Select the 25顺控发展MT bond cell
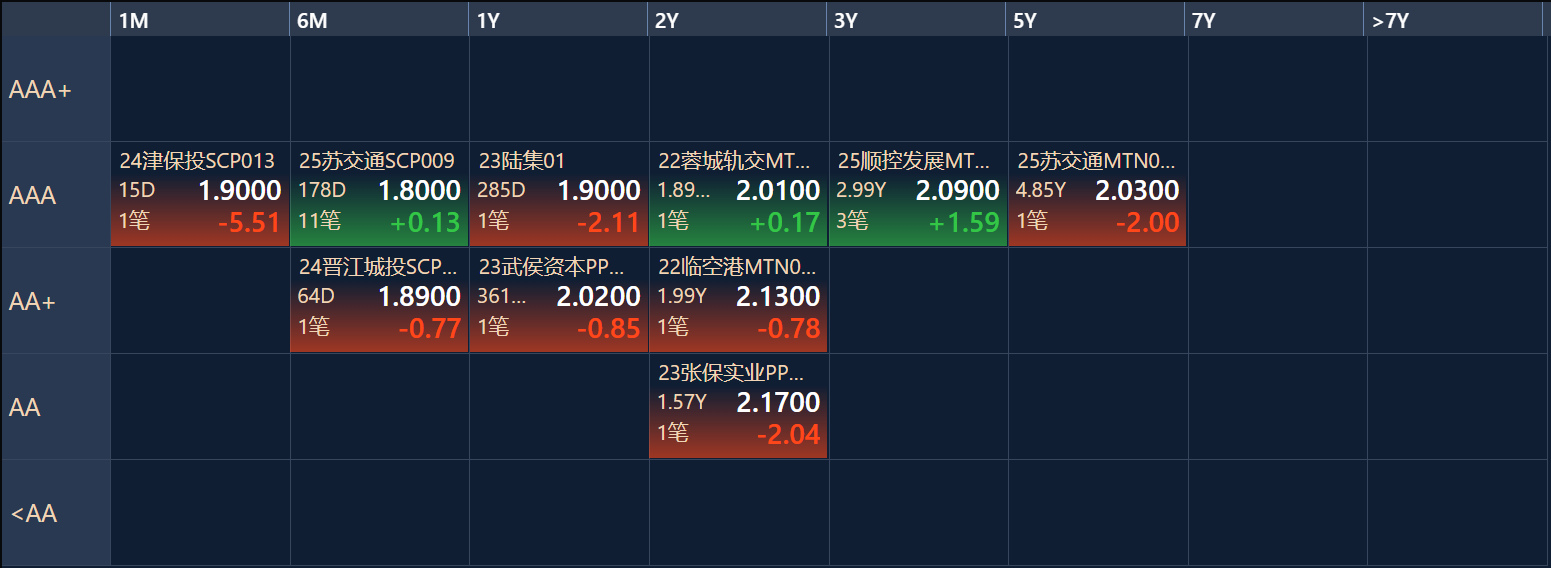The image size is (1551, 568). tap(918, 194)
